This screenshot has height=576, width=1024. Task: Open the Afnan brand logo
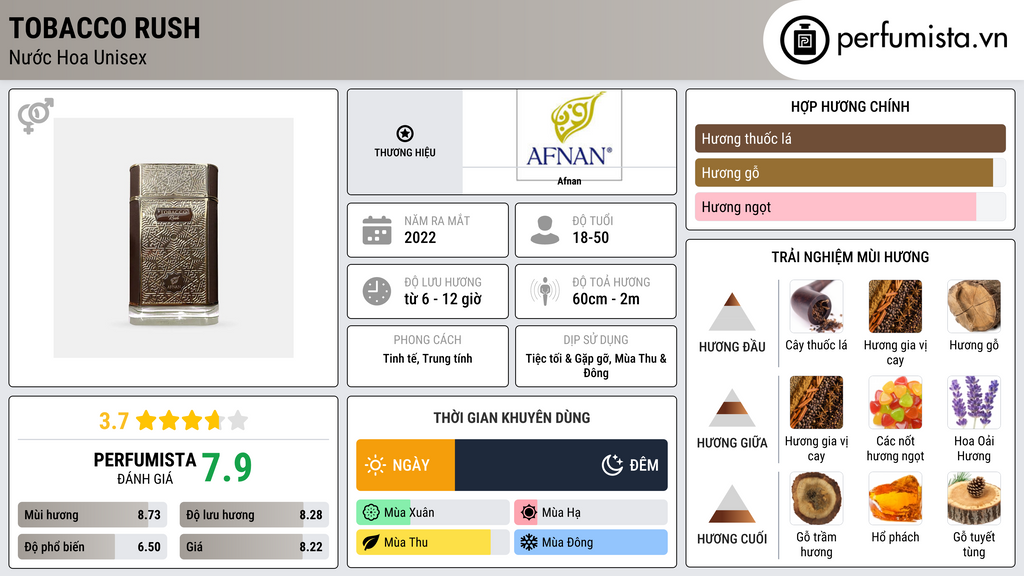pos(569,136)
